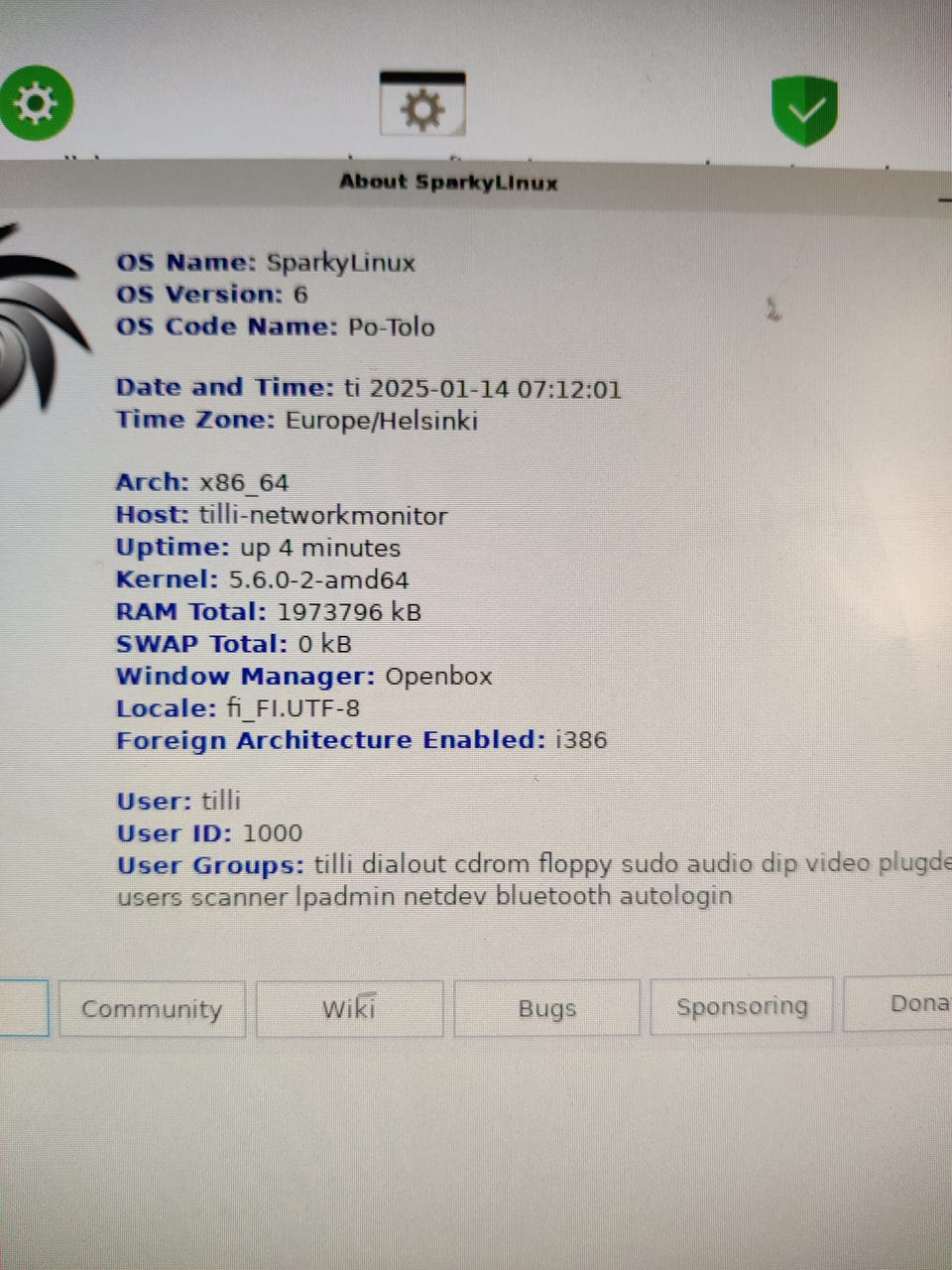This screenshot has width=952, height=1270.
Task: Click date value 2025-01-14 07:12:01
Action: click(497, 388)
